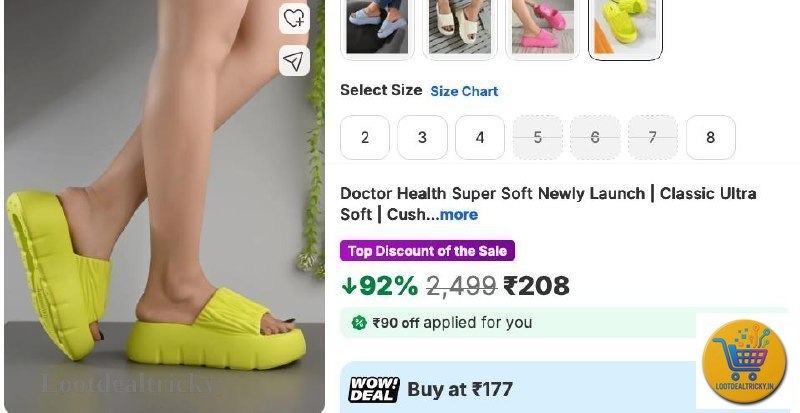Choose size 4 option
The width and height of the screenshot is (800, 413).
click(480, 137)
